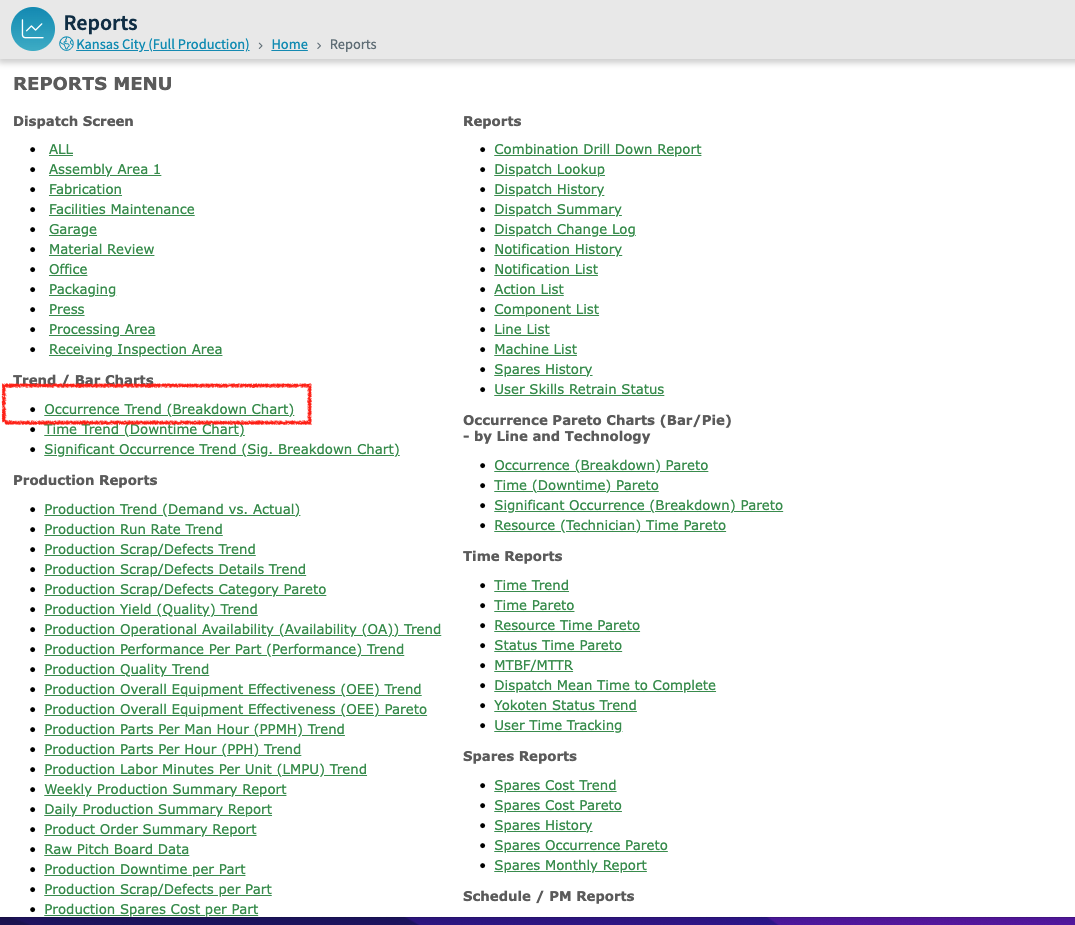Screen dimensions: 1075x925
Task: Open Receiving Inspection Area link
Action: pos(135,349)
